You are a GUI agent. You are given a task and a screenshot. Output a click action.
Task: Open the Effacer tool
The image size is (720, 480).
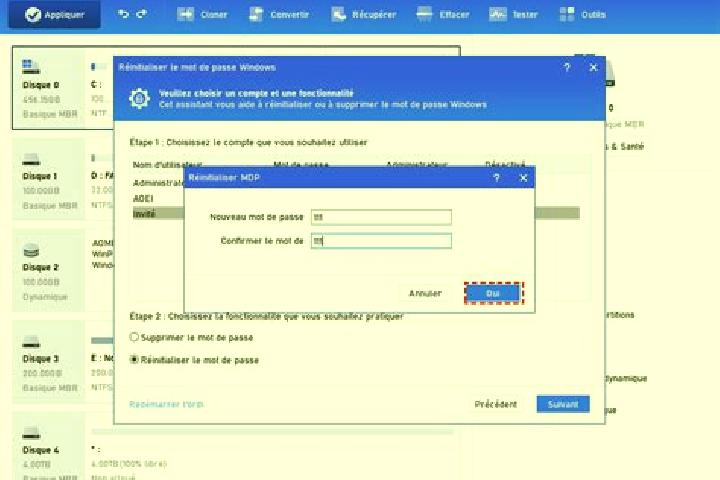(x=443, y=15)
